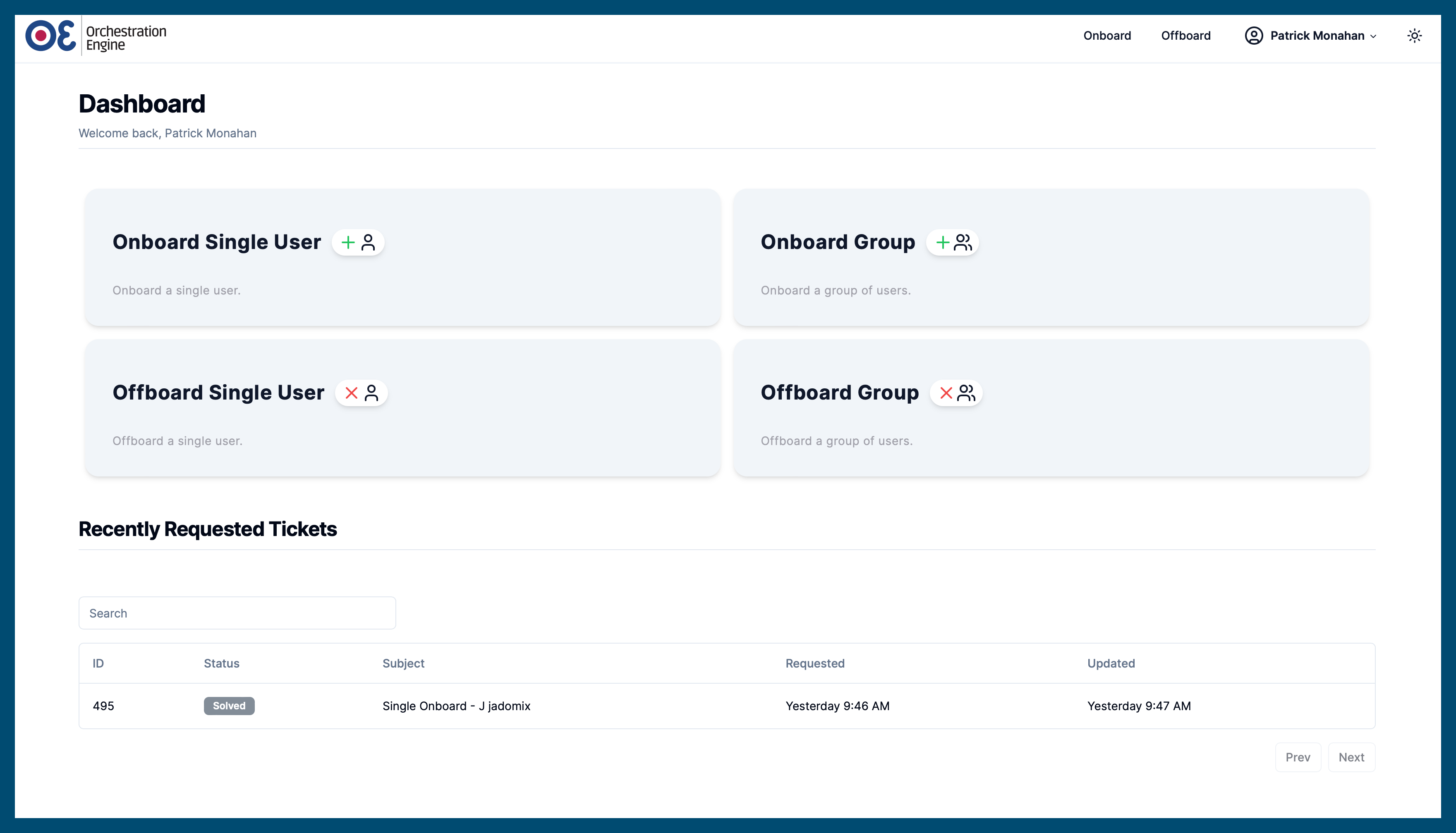Image resolution: width=1456 pixels, height=833 pixels.
Task: Open the Offboard nav menu item
Action: click(x=1185, y=36)
